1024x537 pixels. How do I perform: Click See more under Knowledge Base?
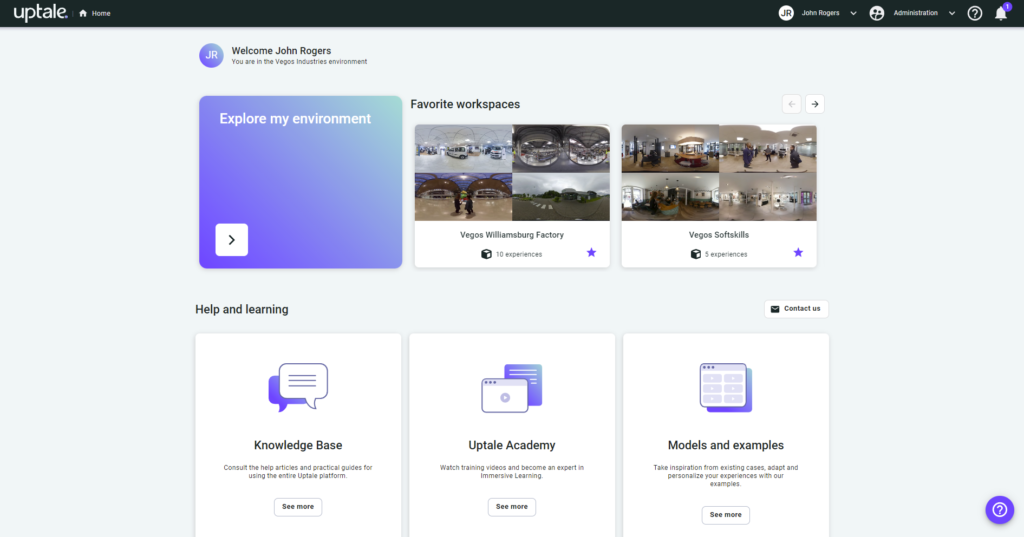point(298,507)
